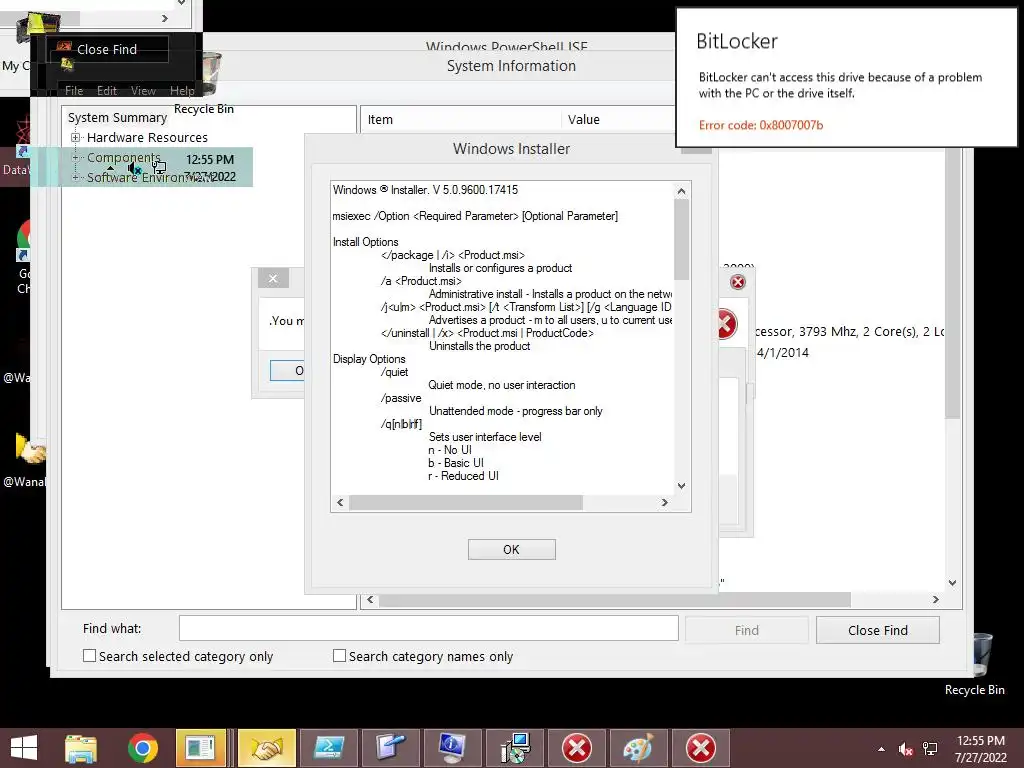Open View menu in System Information
This screenshot has height=768, width=1024.
point(143,91)
